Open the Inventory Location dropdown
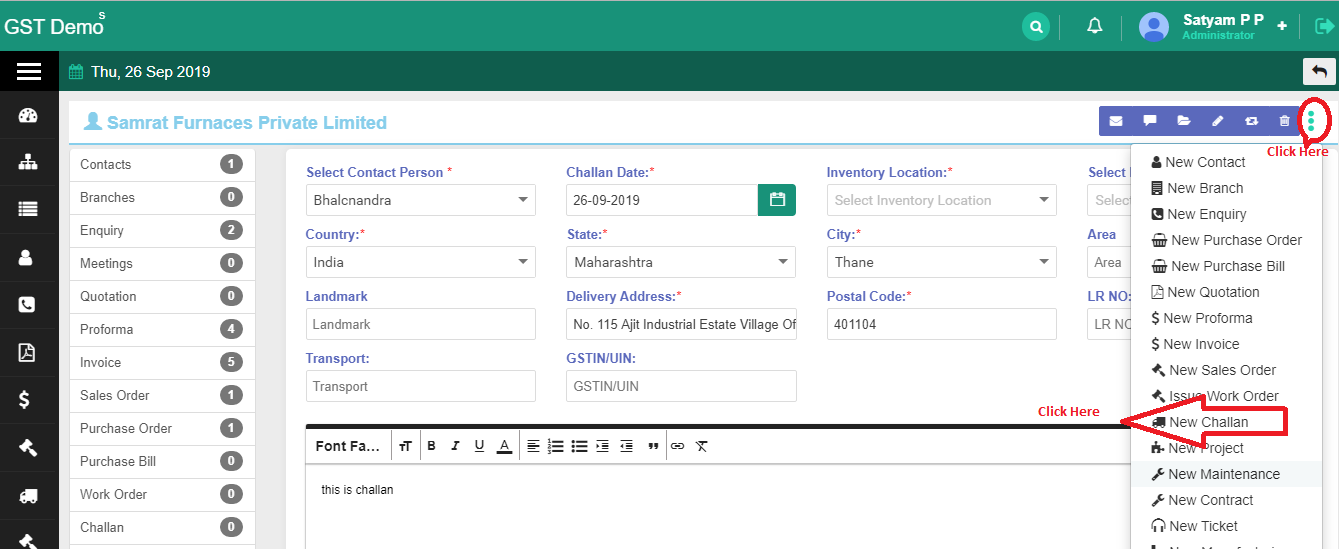This screenshot has height=549, width=1339. coord(941,200)
